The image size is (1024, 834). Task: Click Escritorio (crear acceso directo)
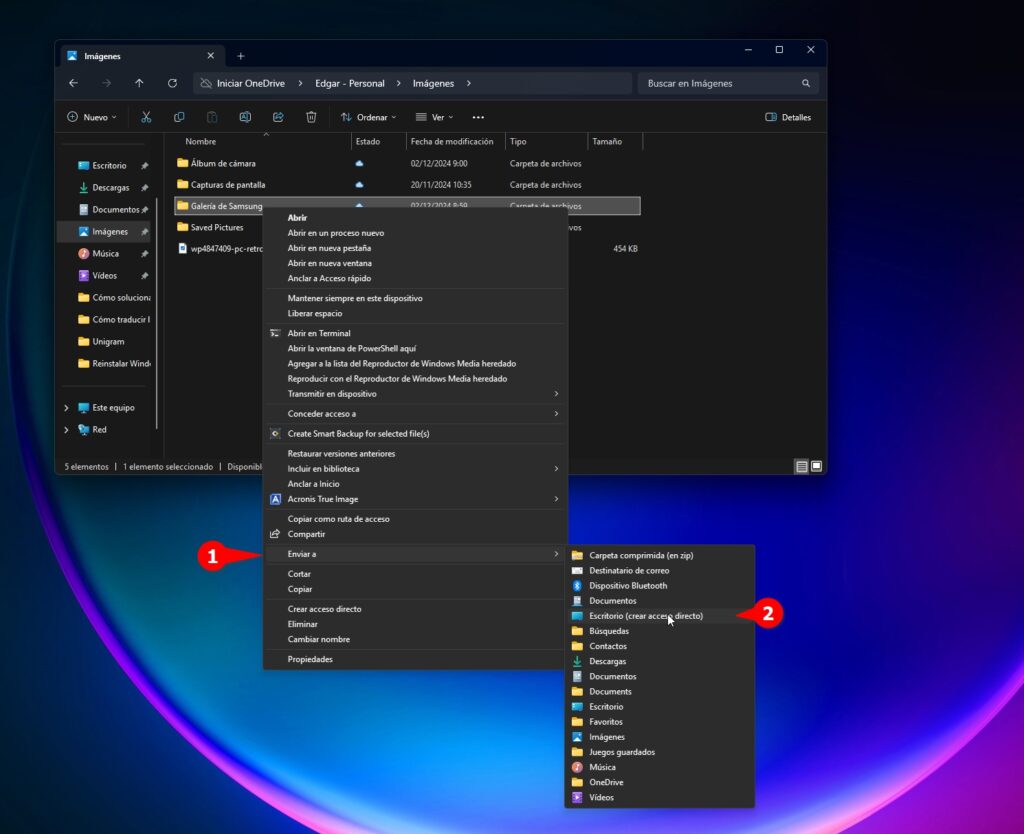pos(660,616)
